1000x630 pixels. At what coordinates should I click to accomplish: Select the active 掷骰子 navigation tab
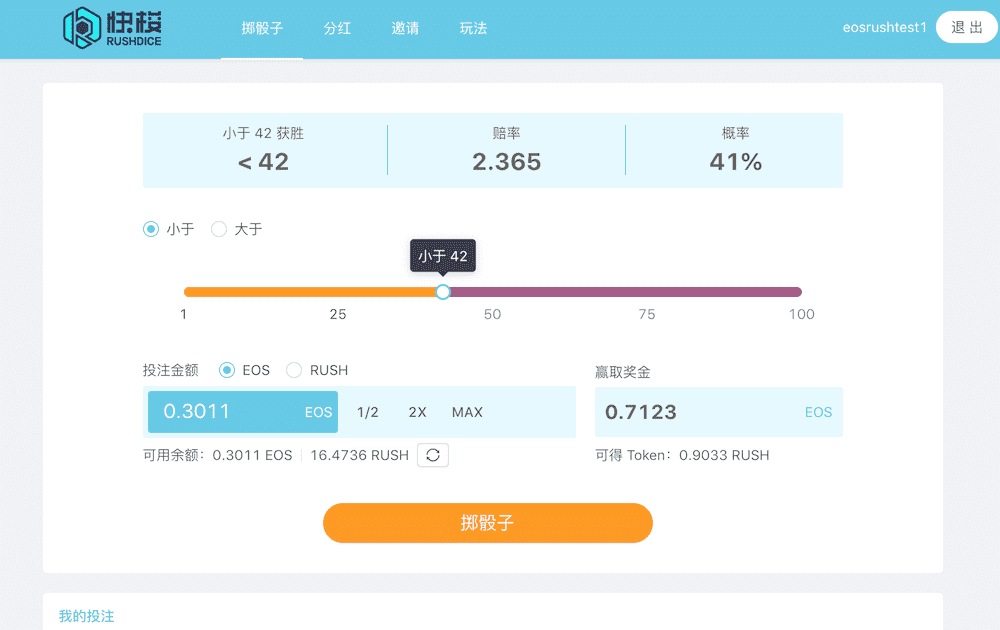point(261,29)
